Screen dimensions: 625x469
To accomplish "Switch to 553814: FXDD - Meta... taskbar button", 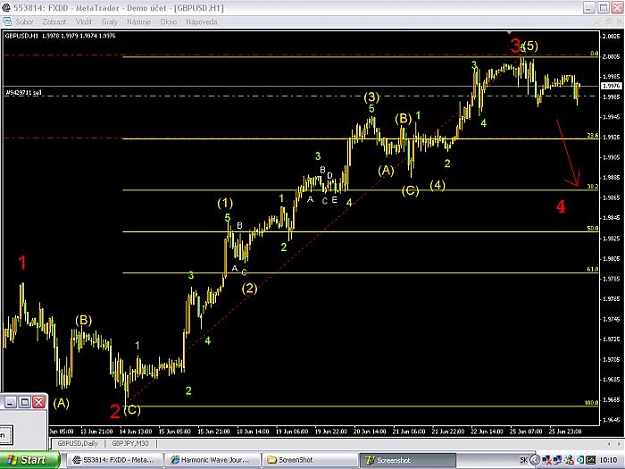I will point(114,460).
